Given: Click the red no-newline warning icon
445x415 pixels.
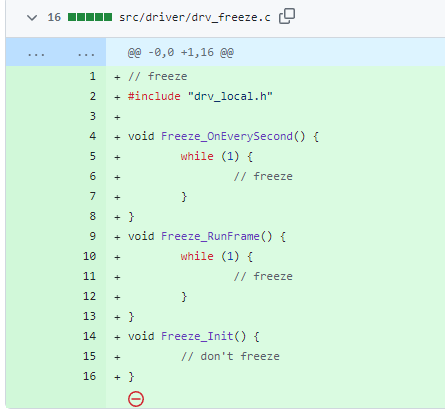Looking at the screenshot, I should click(136, 399).
